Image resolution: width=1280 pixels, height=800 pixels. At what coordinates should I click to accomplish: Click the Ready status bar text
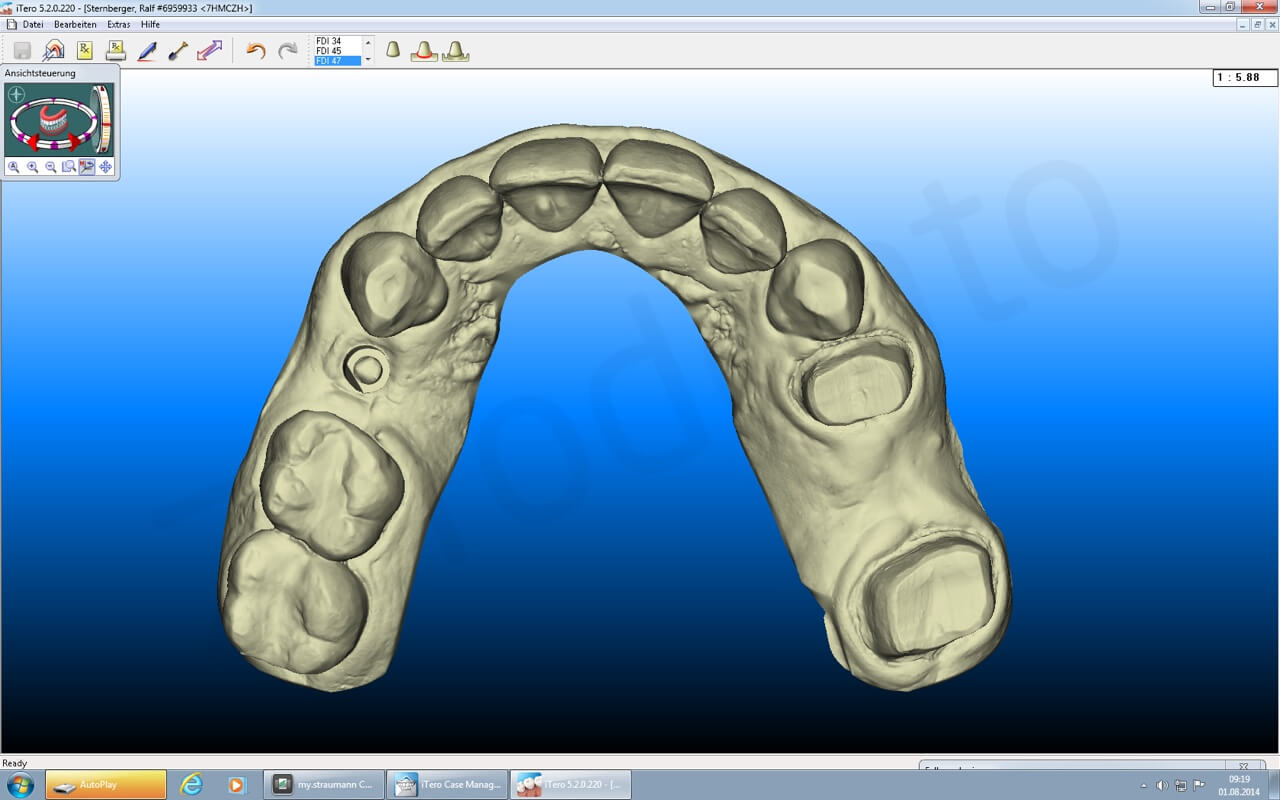pos(15,763)
